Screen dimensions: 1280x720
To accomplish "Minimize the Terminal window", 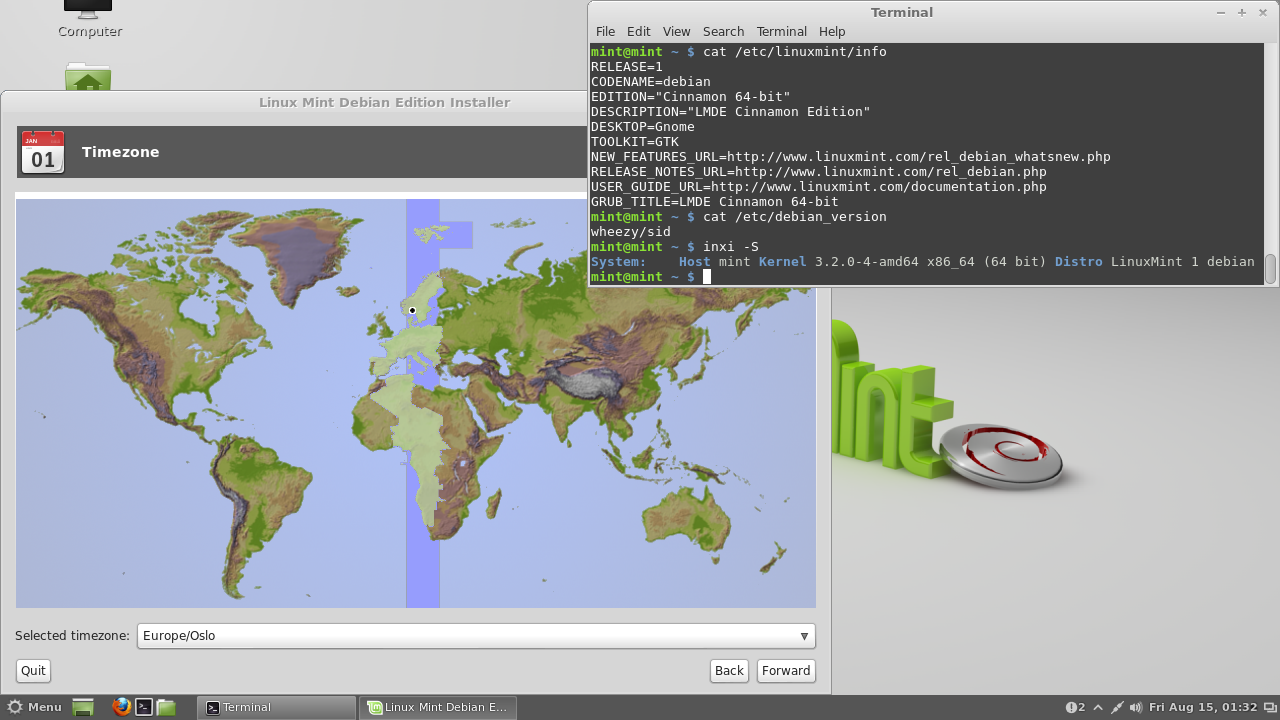I will pyautogui.click(x=1221, y=12).
